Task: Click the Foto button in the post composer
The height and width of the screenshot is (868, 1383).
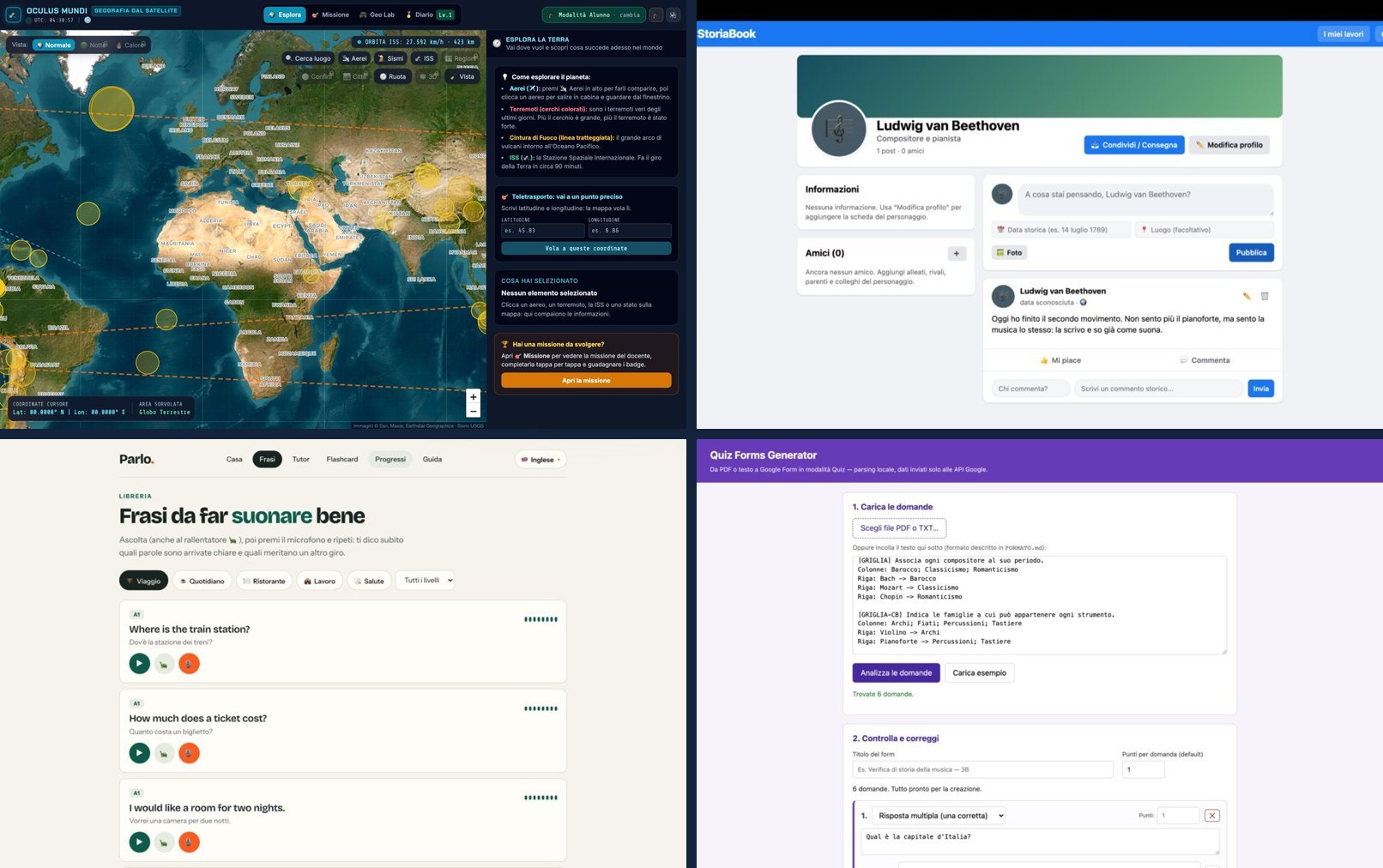Action: (x=1009, y=252)
